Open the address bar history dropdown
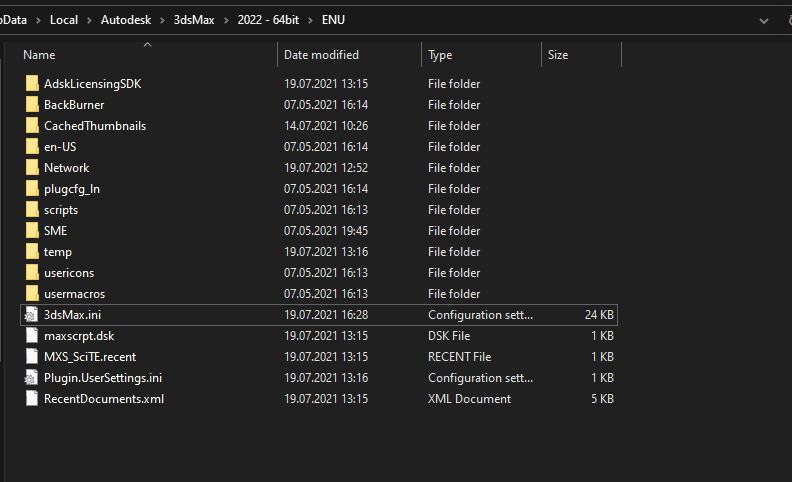792x482 pixels. click(764, 21)
